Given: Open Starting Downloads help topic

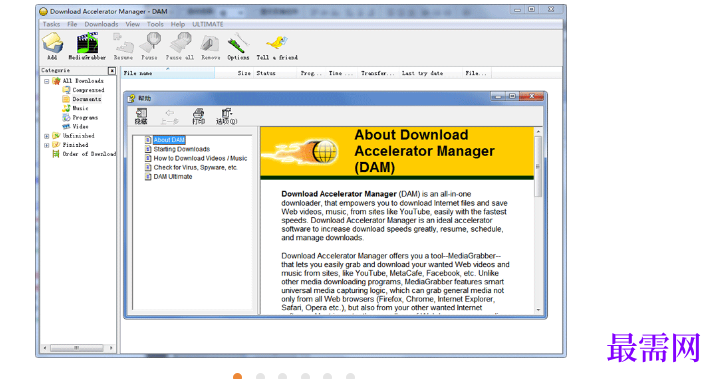Looking at the screenshot, I should pyautogui.click(x=182, y=149).
